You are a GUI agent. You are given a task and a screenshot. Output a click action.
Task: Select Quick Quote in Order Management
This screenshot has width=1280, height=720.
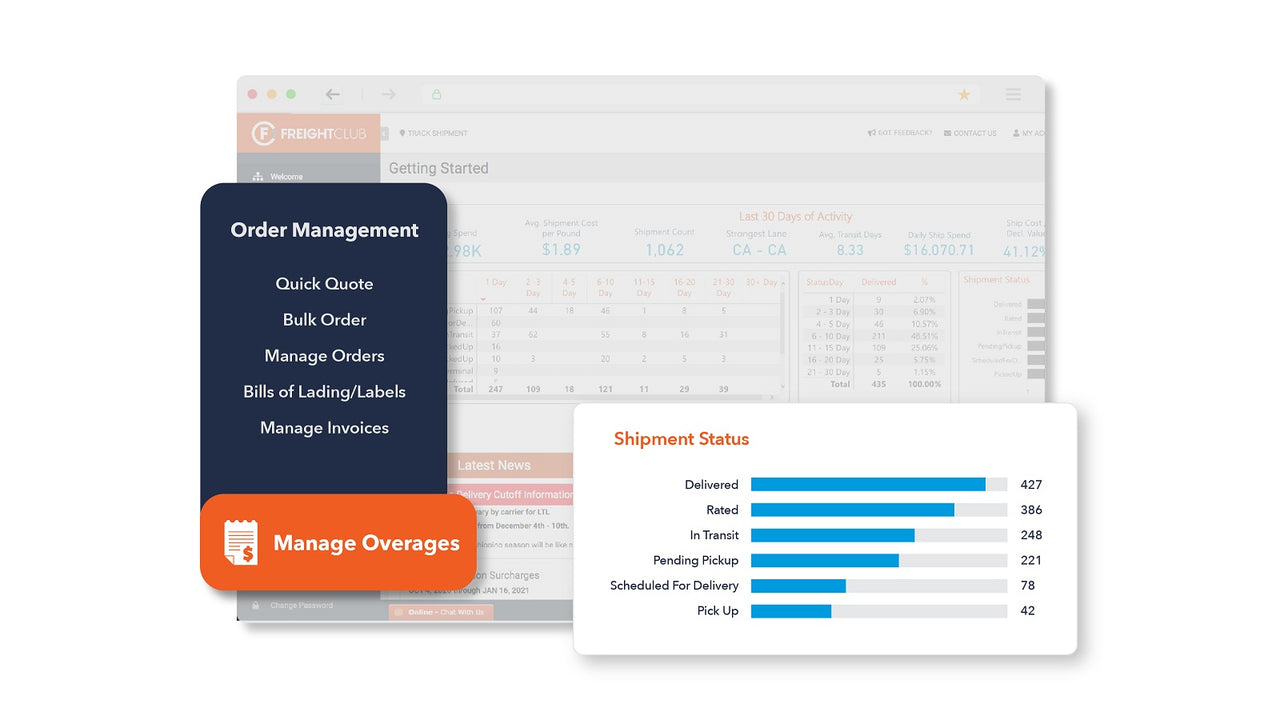[324, 283]
